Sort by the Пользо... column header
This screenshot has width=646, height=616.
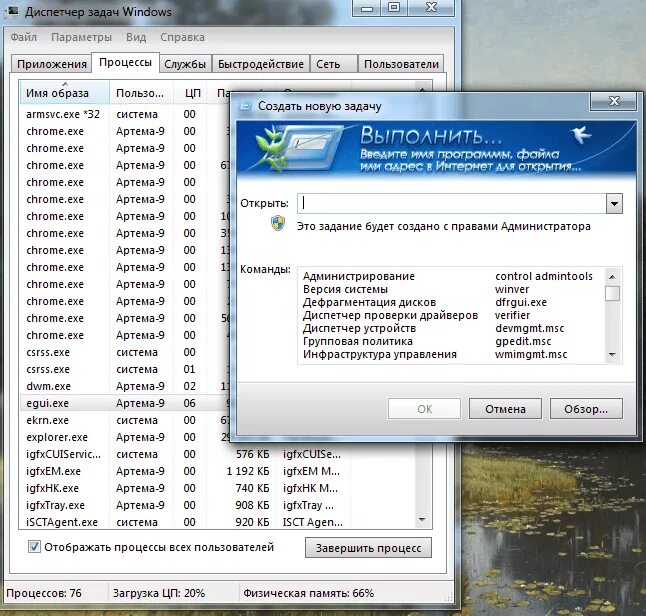coord(141,93)
